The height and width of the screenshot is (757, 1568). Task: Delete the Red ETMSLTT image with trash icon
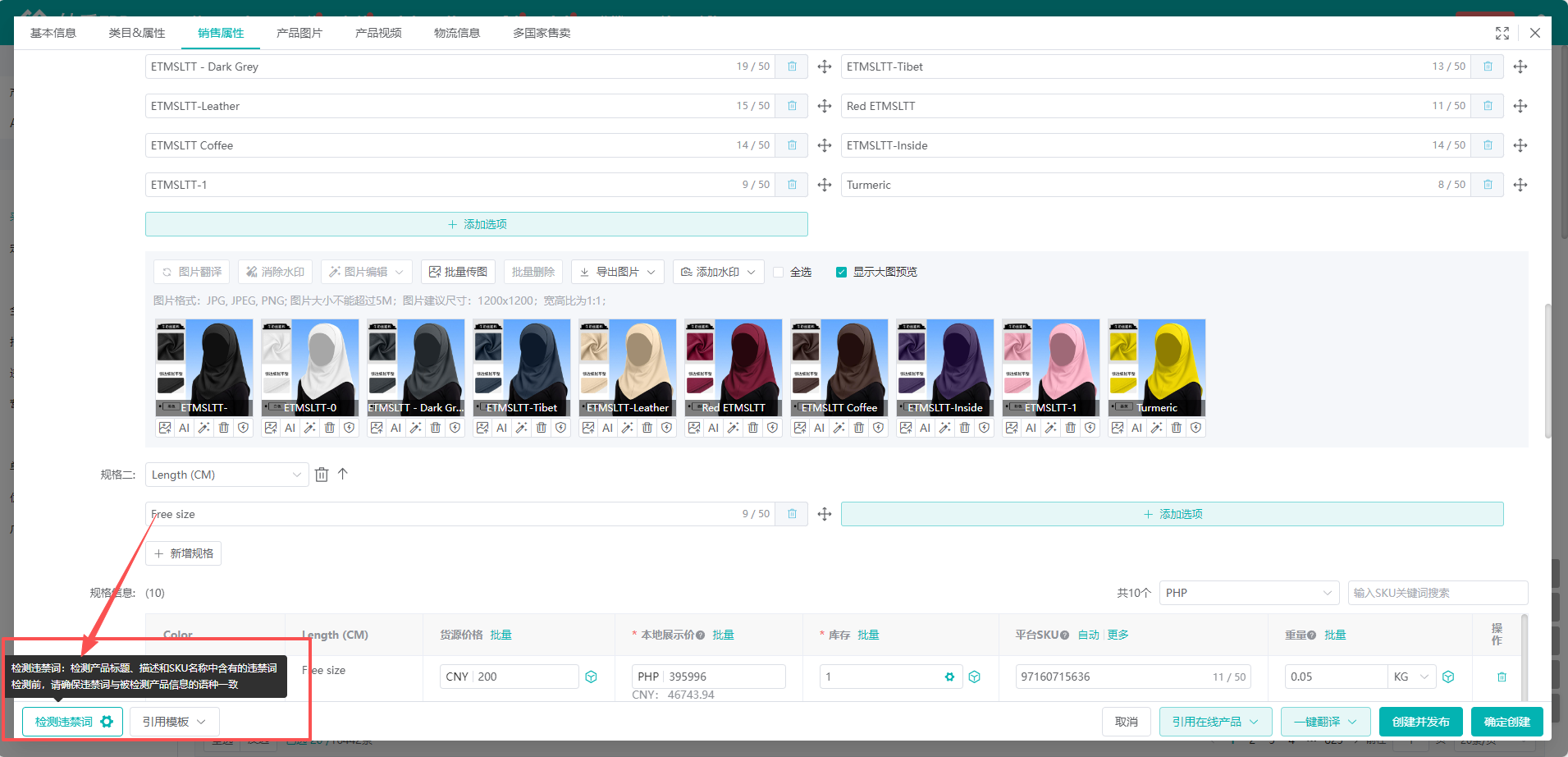coord(752,428)
